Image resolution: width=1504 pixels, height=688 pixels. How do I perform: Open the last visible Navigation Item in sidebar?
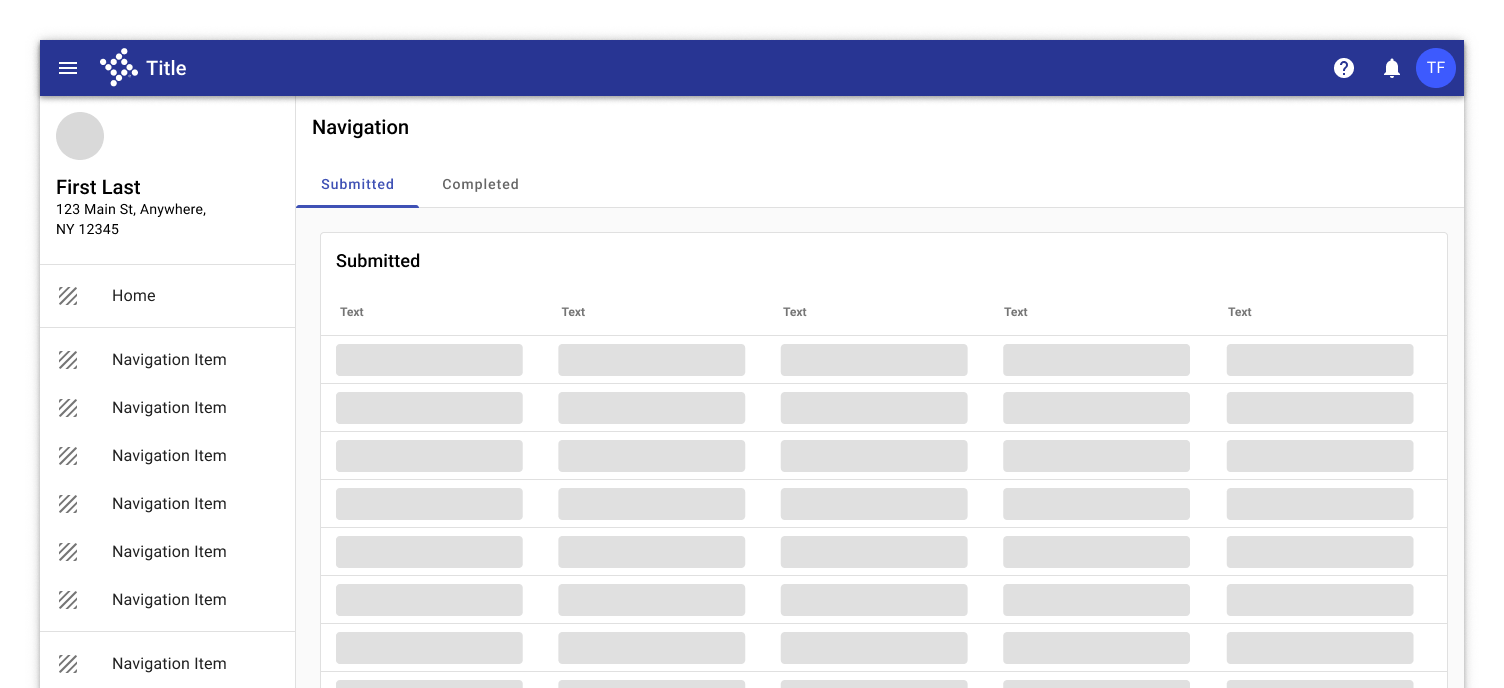[x=168, y=664]
